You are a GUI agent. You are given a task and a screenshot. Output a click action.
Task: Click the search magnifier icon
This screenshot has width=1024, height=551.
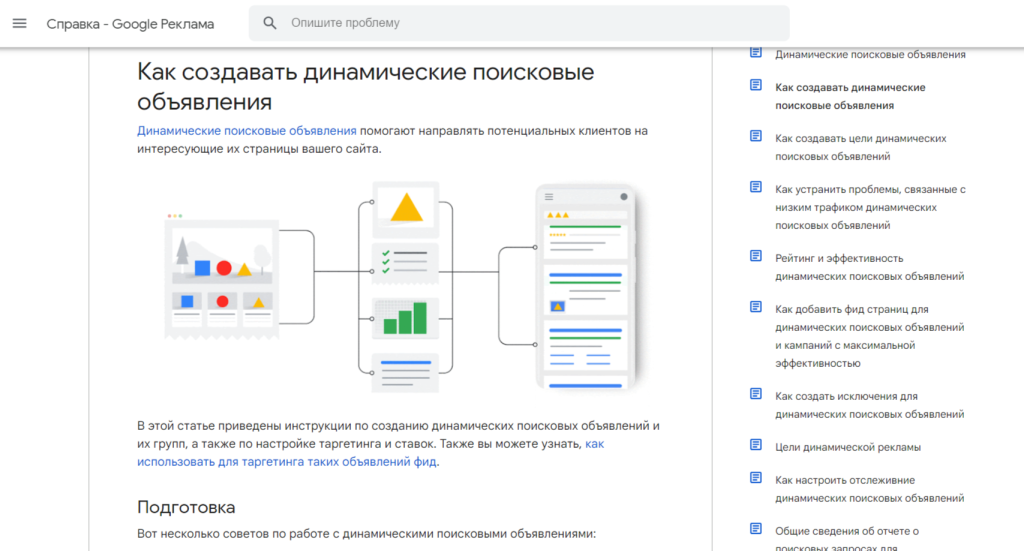270,23
